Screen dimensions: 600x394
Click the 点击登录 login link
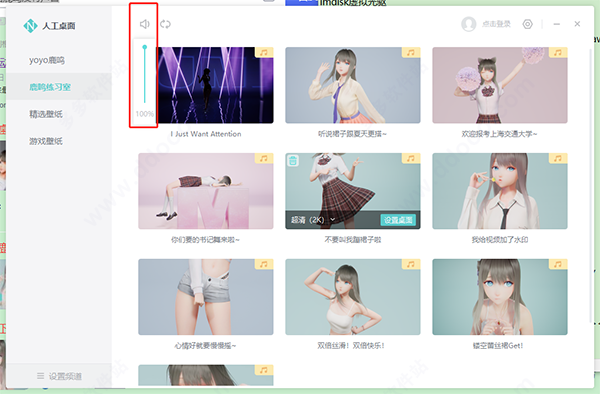[496, 24]
